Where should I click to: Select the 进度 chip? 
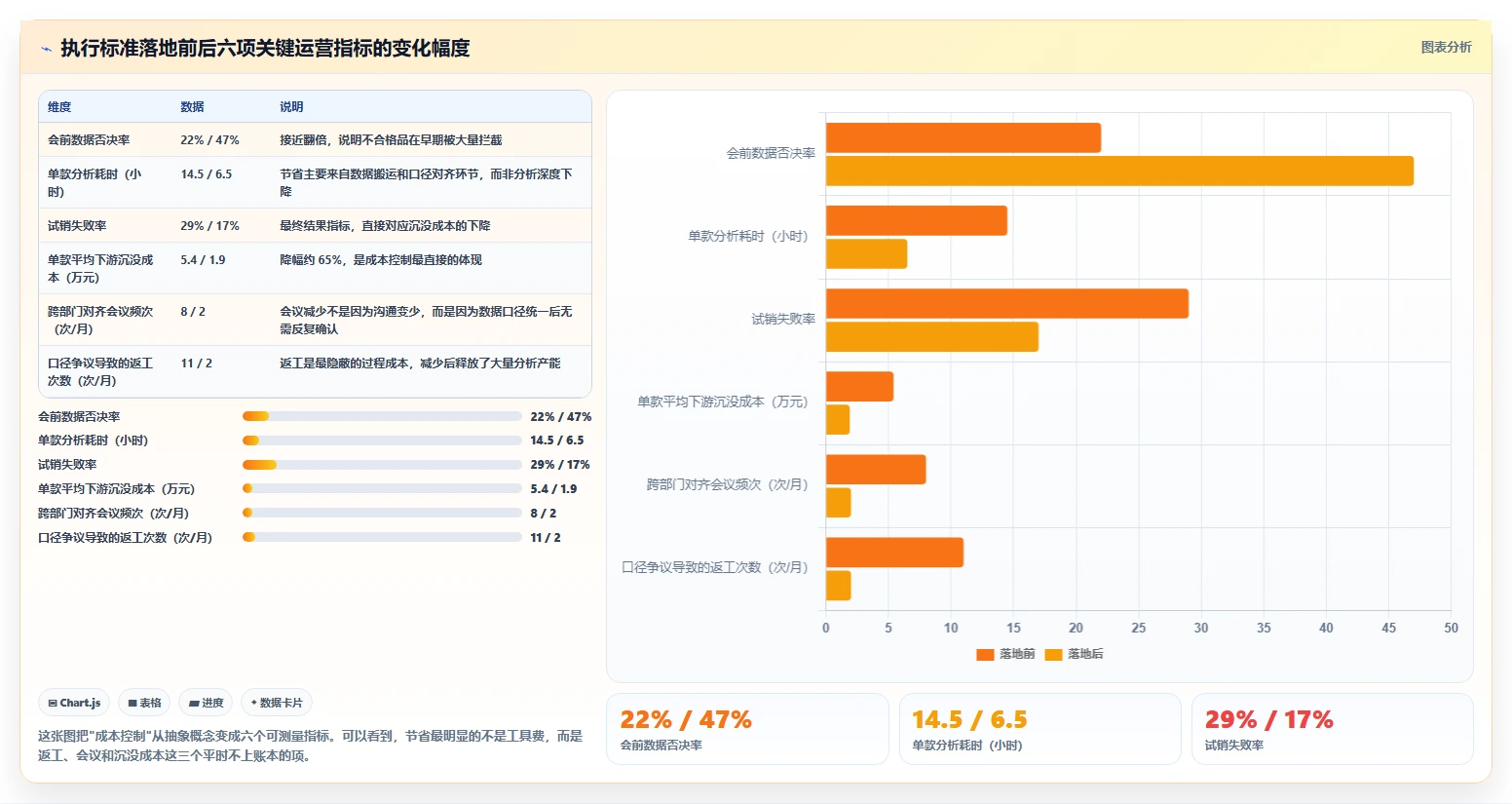pos(206,703)
